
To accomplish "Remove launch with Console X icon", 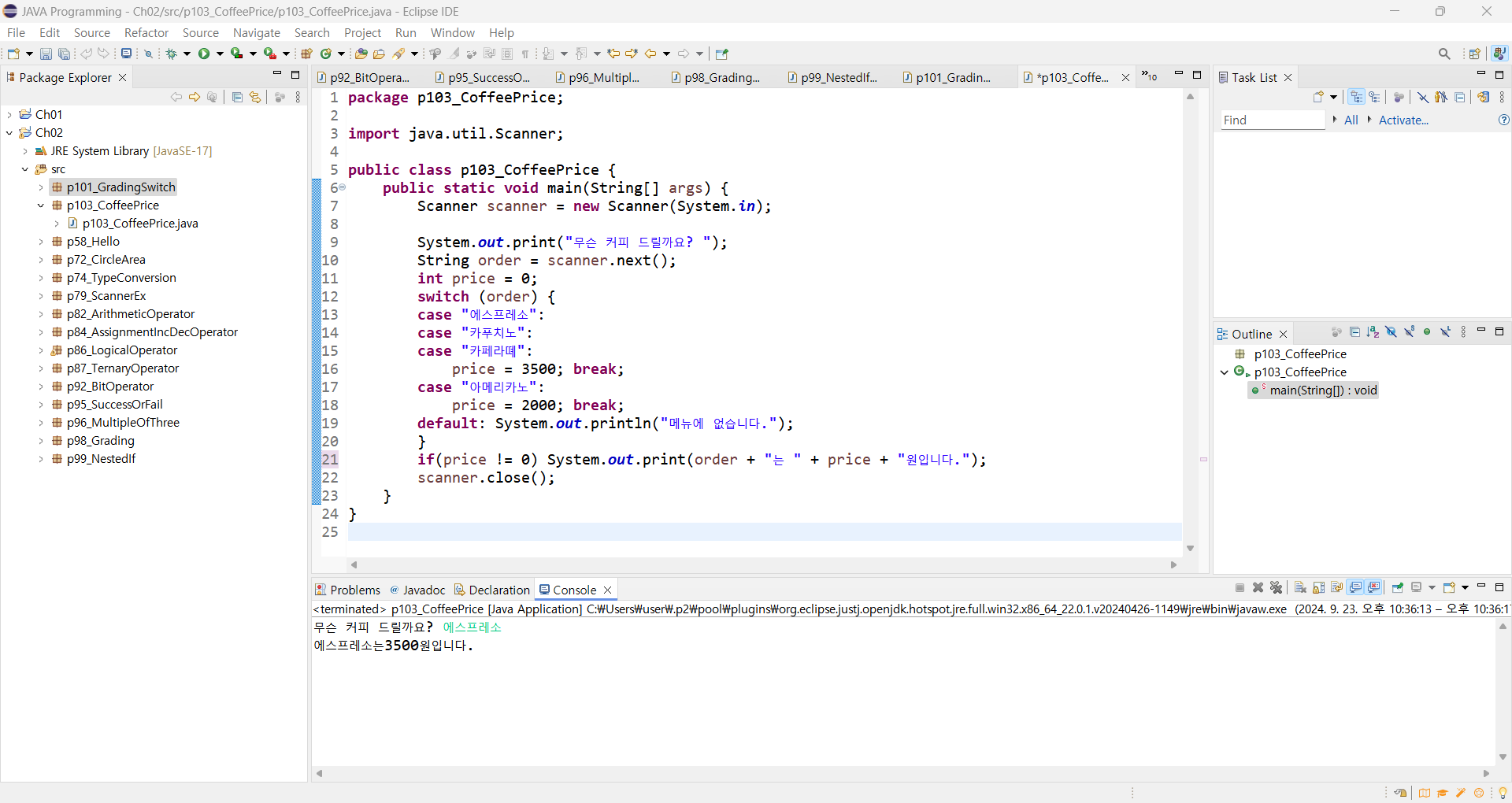I will click(x=1258, y=587).
